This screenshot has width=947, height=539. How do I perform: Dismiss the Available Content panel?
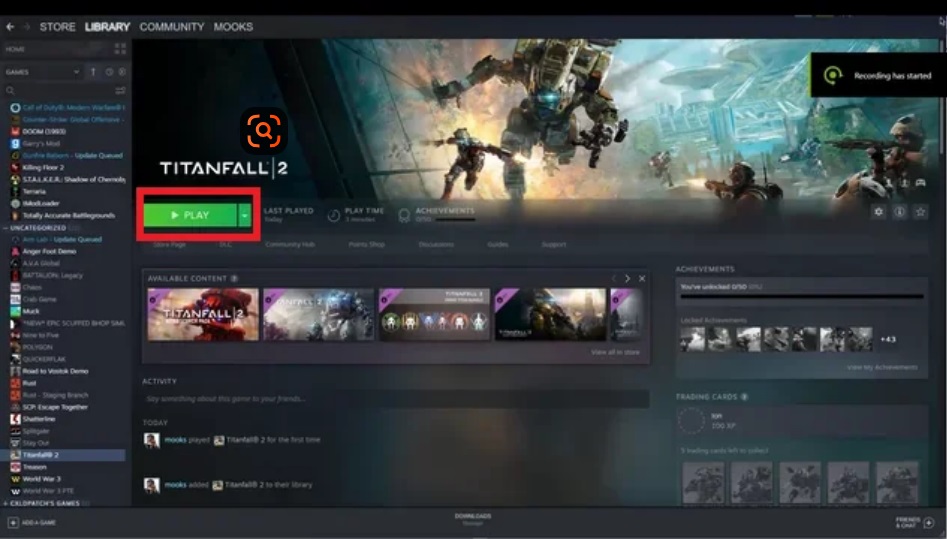[642, 278]
